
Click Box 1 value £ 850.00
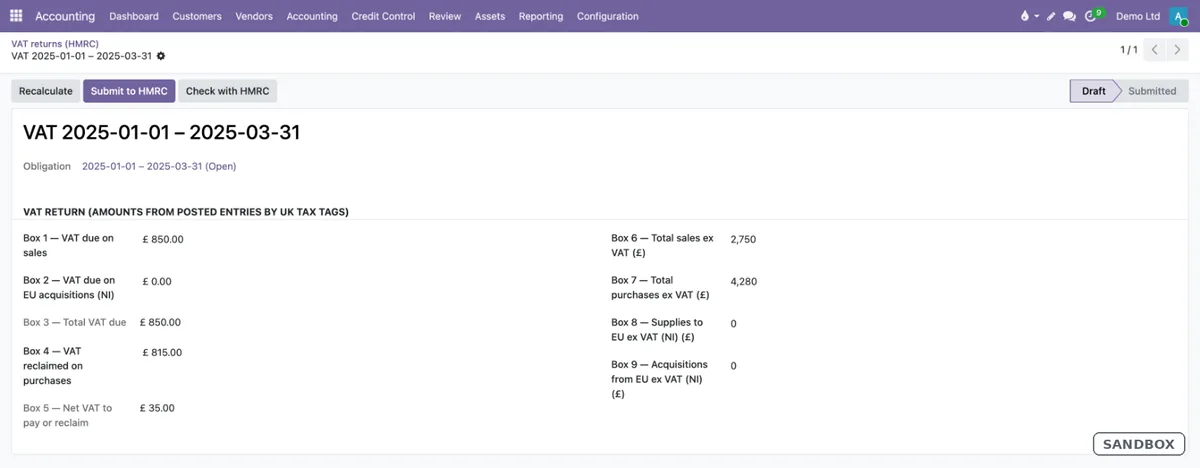pyautogui.click(x=163, y=239)
